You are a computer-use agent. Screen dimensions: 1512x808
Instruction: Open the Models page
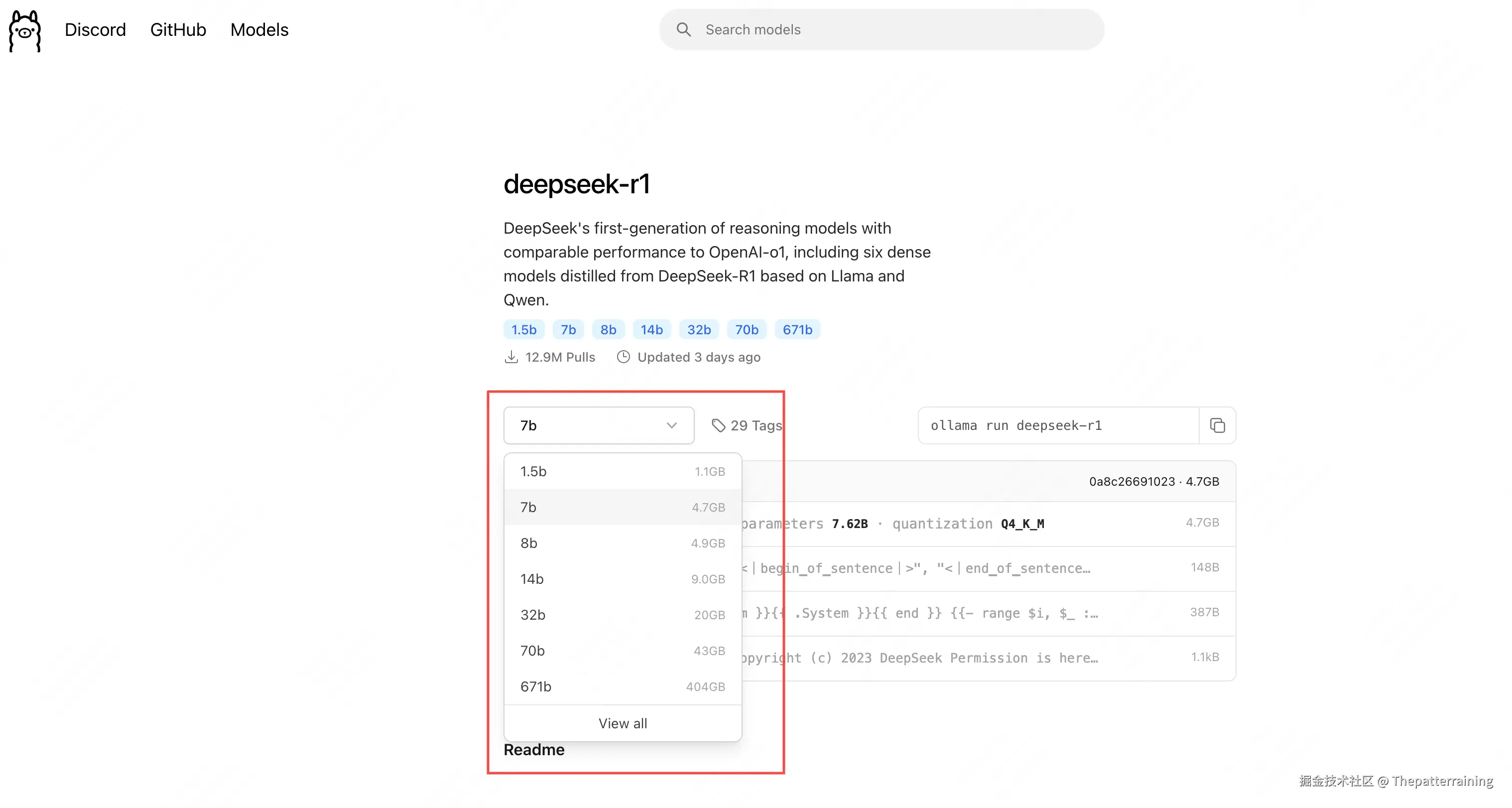click(x=259, y=29)
